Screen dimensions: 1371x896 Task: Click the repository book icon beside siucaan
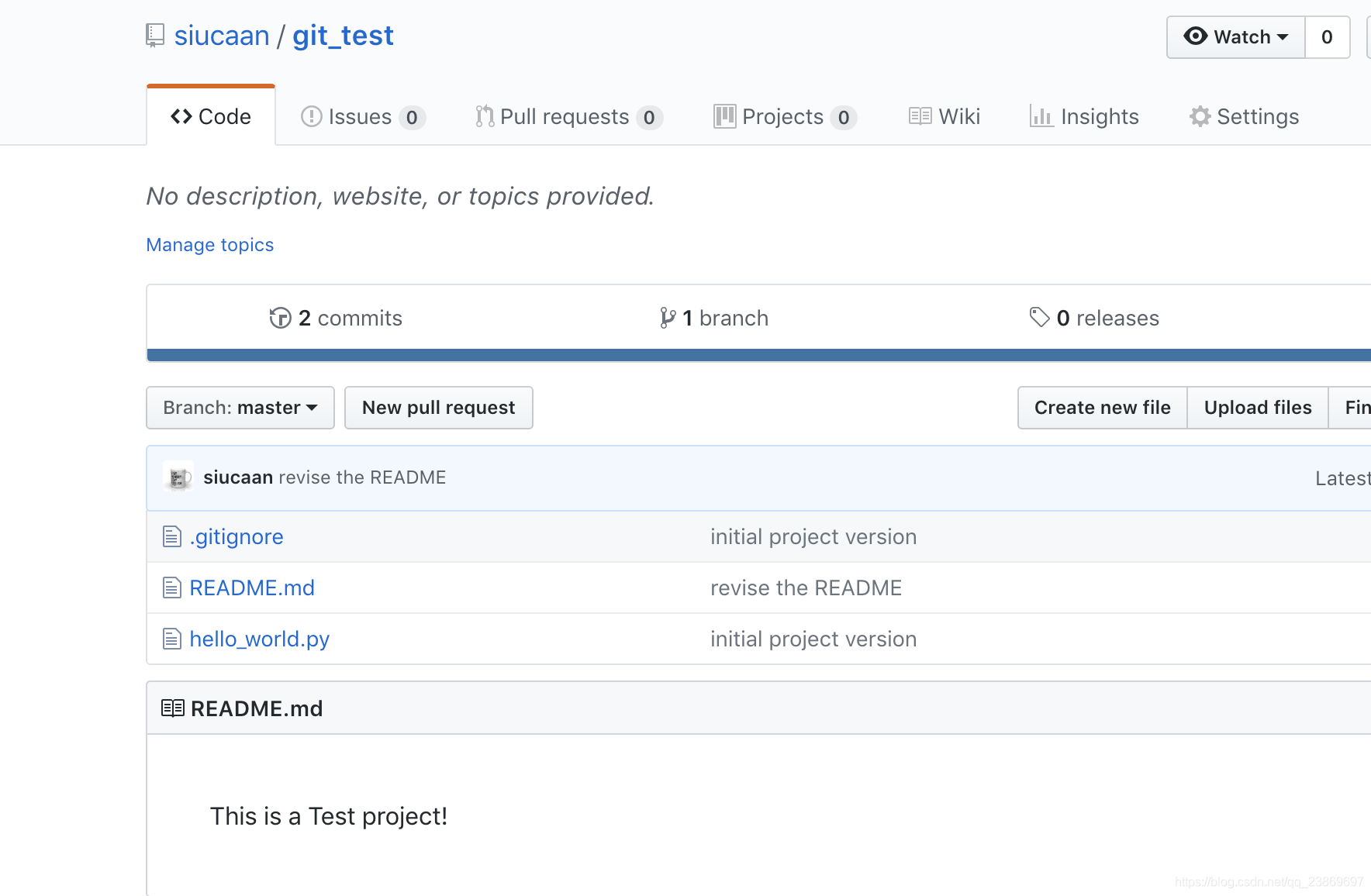click(155, 36)
